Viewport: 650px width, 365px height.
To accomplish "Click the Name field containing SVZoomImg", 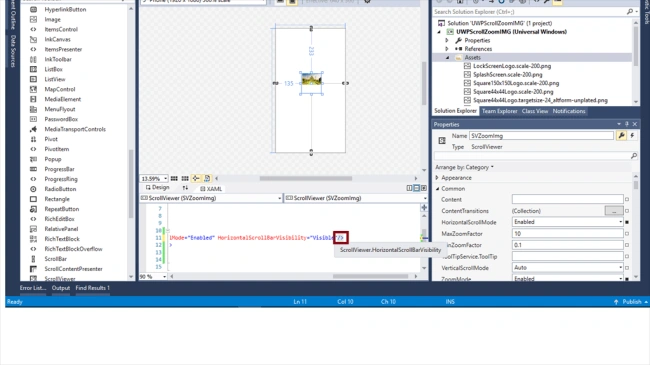I will click(541, 136).
